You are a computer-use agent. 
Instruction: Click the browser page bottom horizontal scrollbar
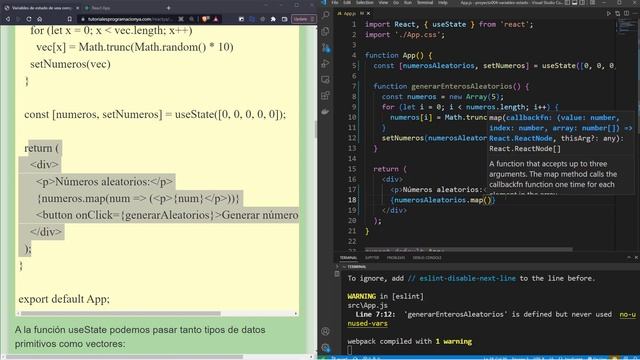coord(125,357)
